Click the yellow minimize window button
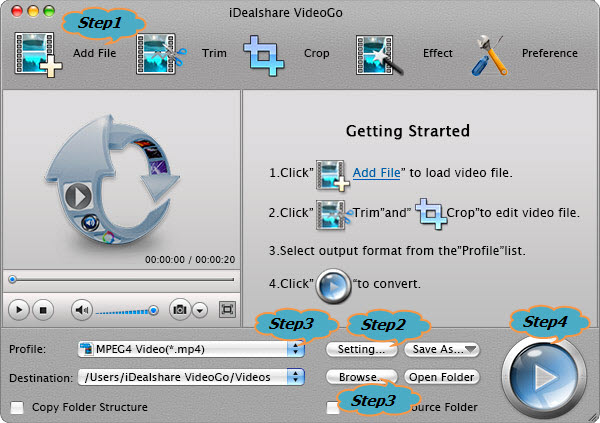This screenshot has height=423, width=600. pos(33,11)
